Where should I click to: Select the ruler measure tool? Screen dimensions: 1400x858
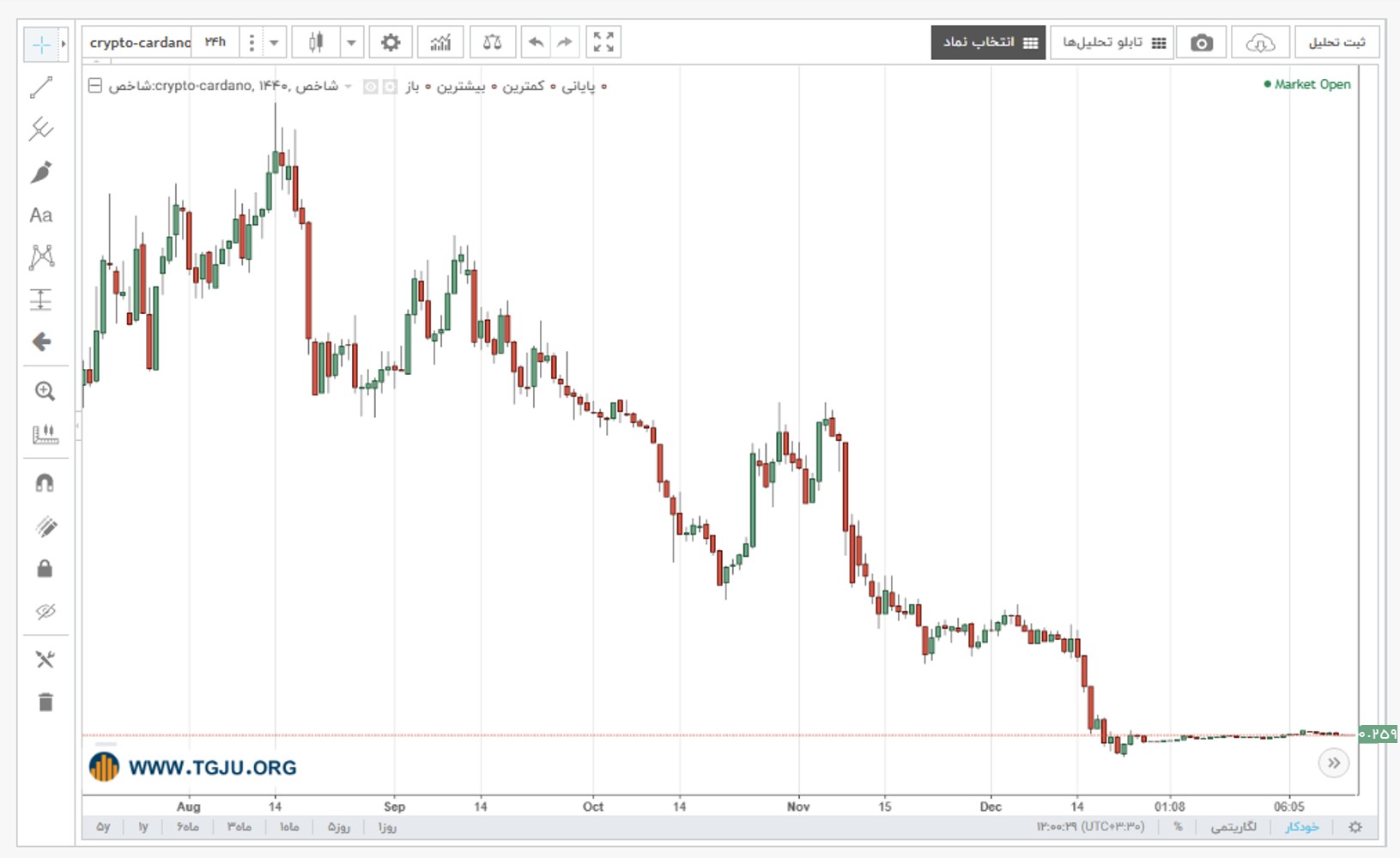[45, 434]
